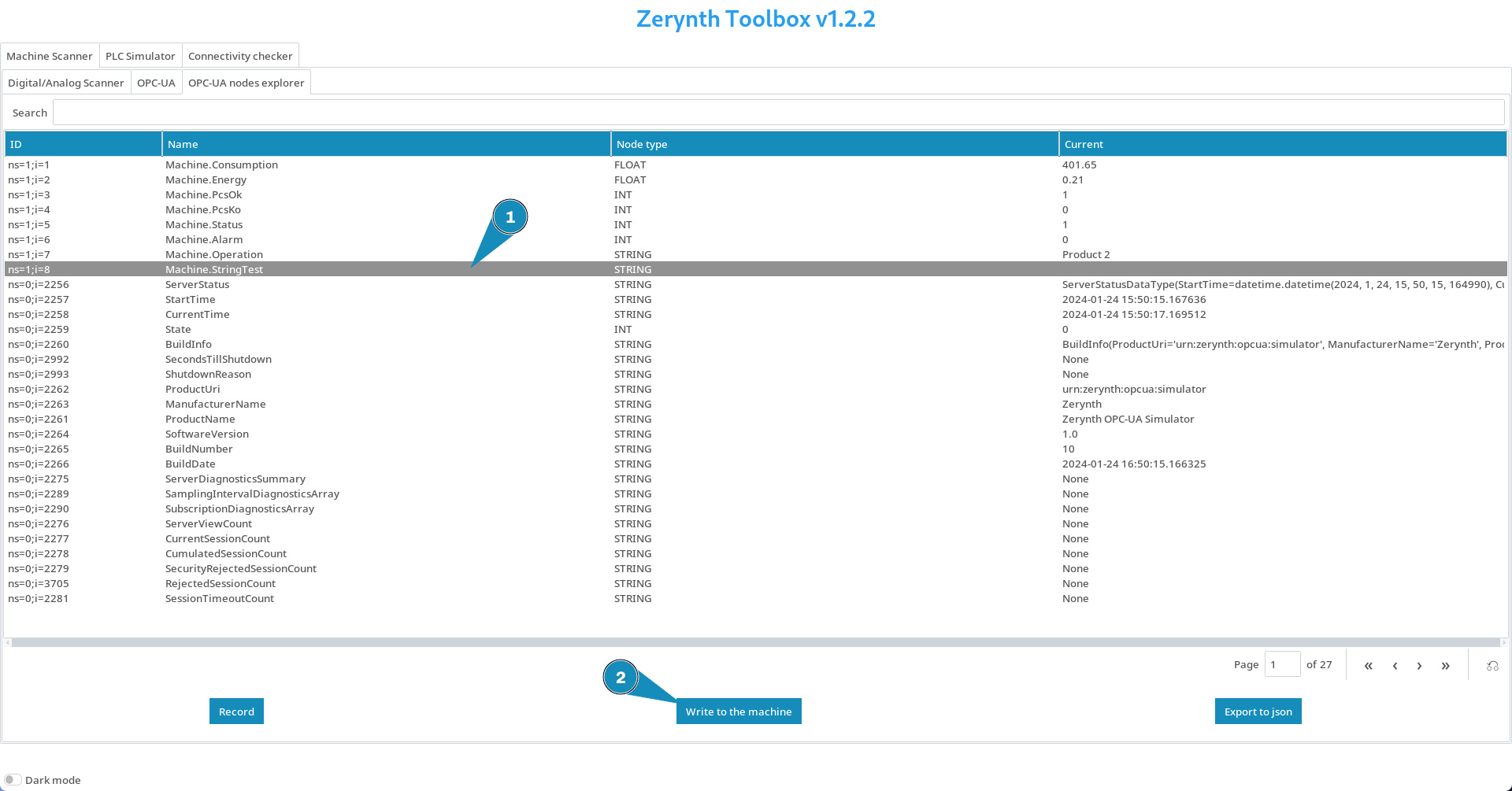The width and height of the screenshot is (1512, 791).
Task: Select the SecondsTillShutdown row
Action: click(x=756, y=359)
